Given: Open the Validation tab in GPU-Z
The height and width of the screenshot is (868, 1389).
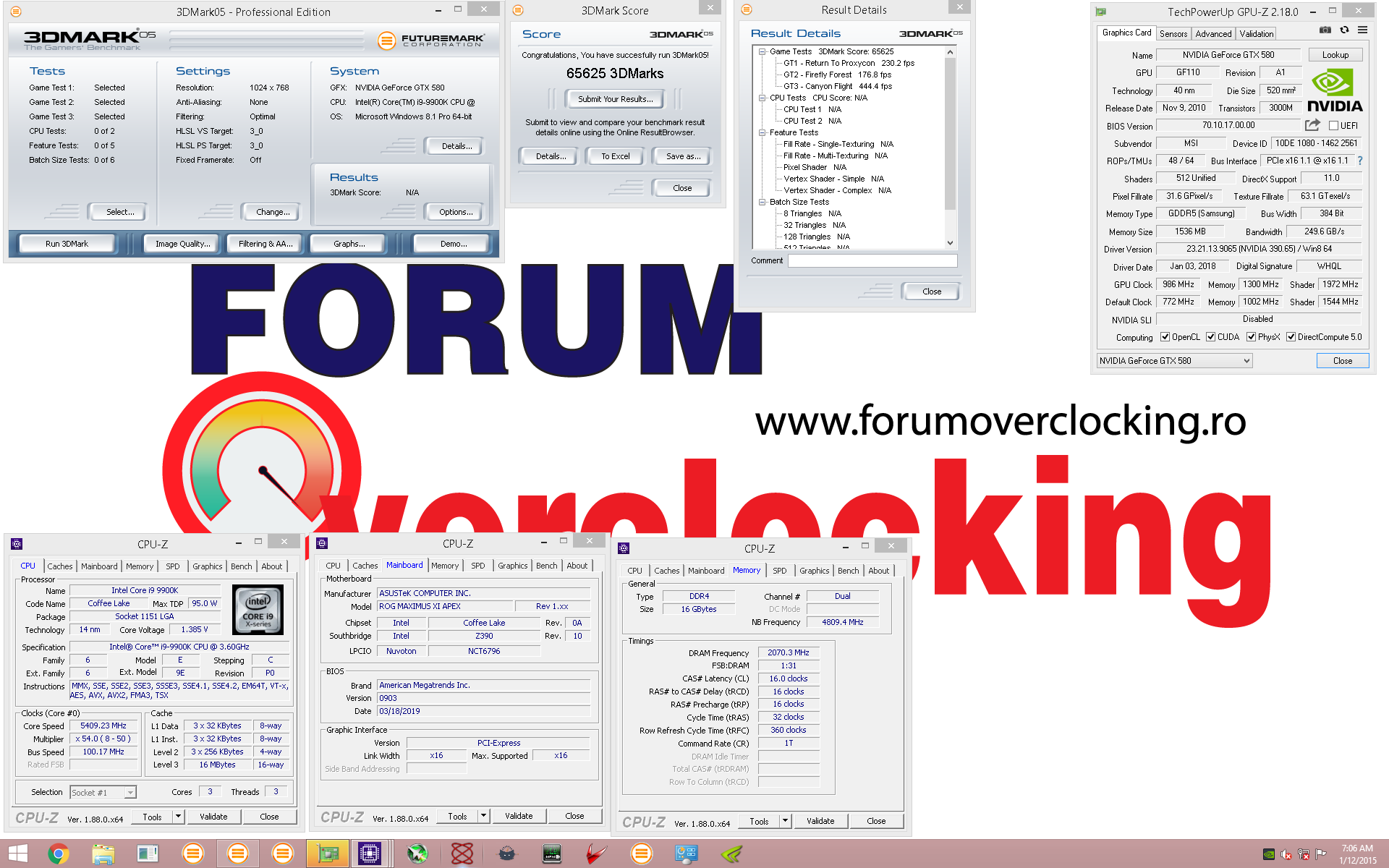Looking at the screenshot, I should [x=1256, y=34].
